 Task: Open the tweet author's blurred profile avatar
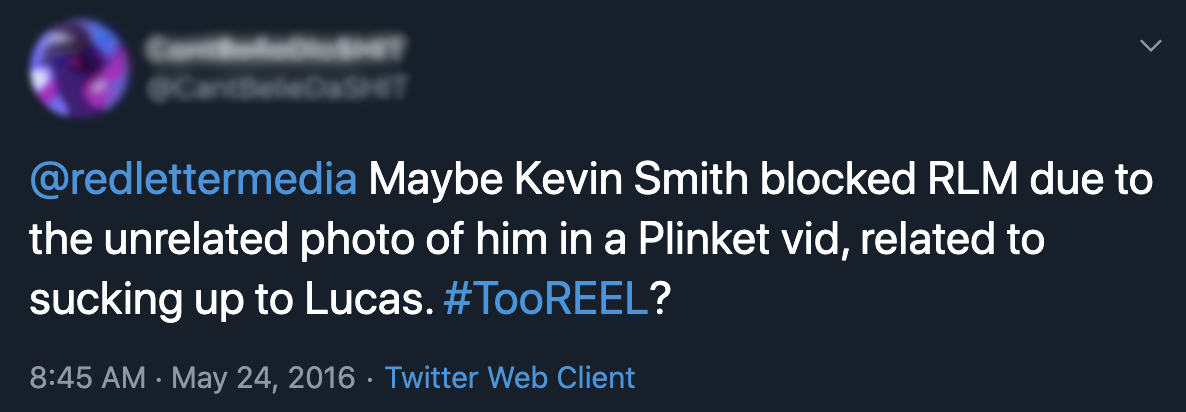point(77,67)
